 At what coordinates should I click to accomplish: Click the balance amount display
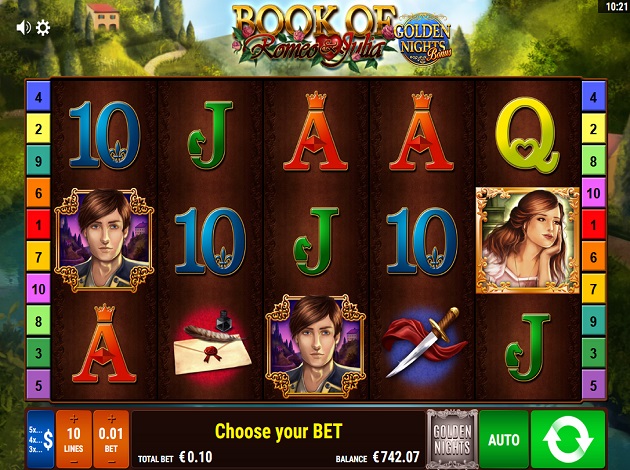point(396,457)
